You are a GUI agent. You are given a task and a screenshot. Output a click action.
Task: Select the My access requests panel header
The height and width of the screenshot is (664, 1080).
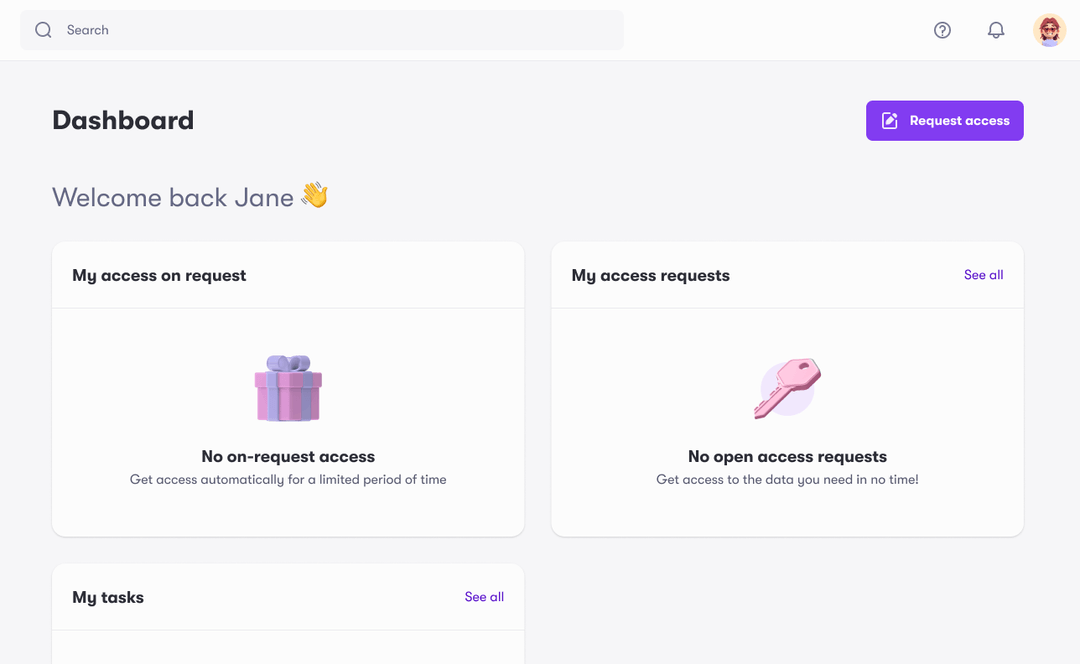pyautogui.click(x=650, y=275)
